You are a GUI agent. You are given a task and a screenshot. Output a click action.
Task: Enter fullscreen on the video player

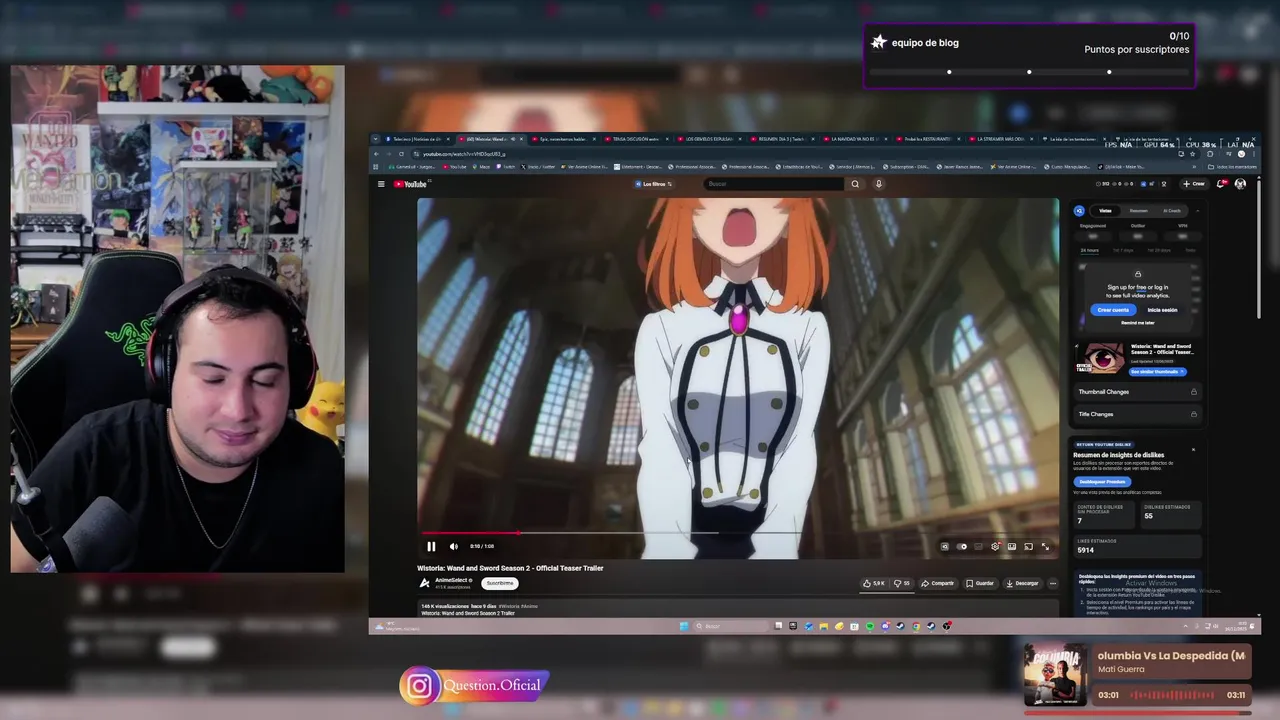1045,547
